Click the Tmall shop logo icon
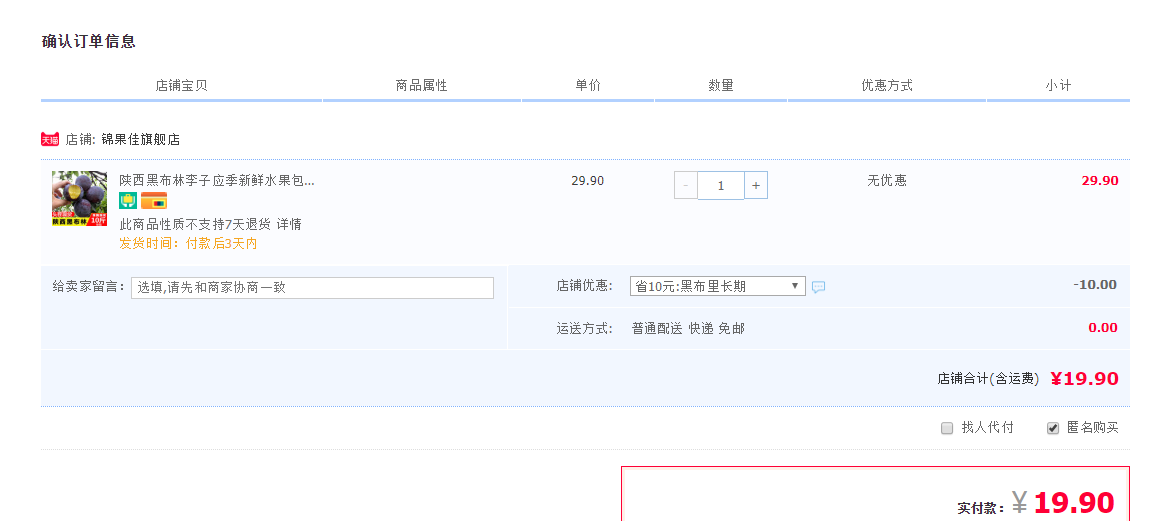This screenshot has width=1158, height=521. pos(49,139)
